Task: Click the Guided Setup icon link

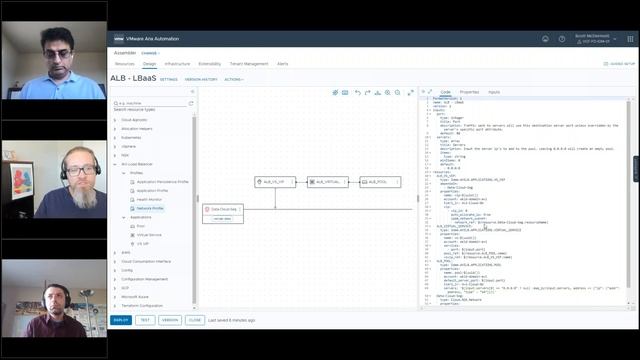Action: (x=619, y=64)
